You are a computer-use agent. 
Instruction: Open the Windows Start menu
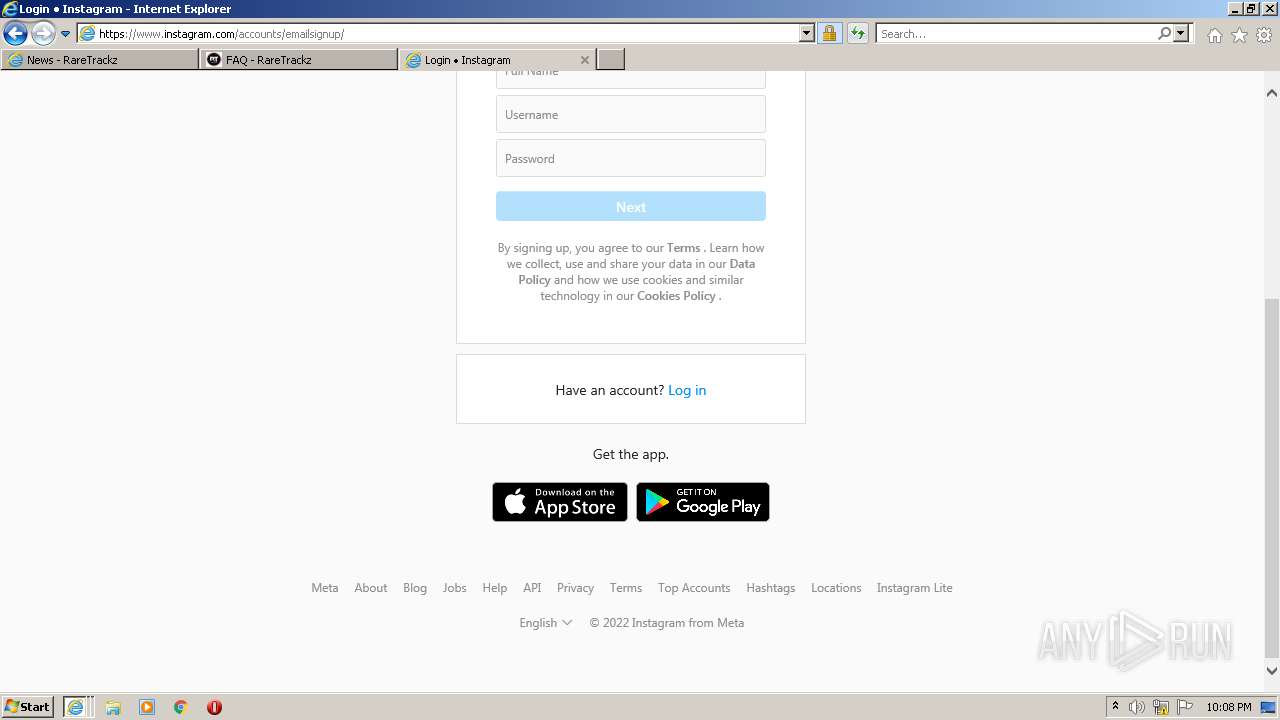(28, 707)
